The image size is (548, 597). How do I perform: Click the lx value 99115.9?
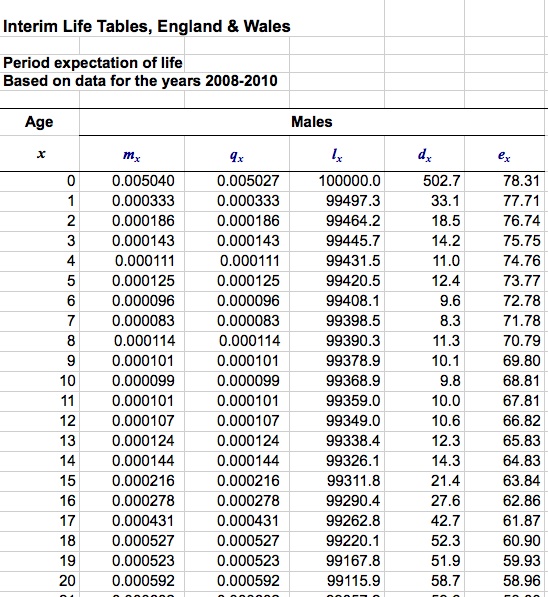click(353, 581)
